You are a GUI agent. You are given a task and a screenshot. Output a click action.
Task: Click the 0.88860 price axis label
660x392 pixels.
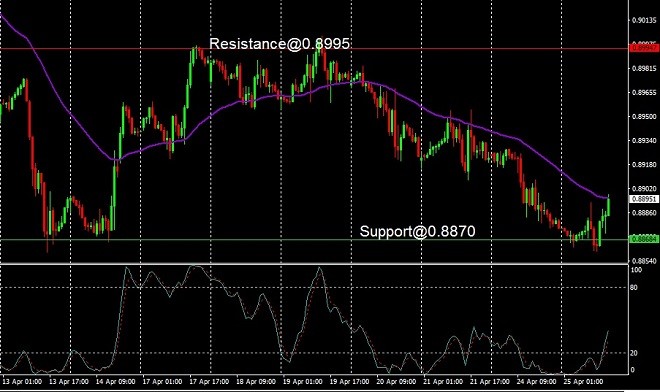644,213
